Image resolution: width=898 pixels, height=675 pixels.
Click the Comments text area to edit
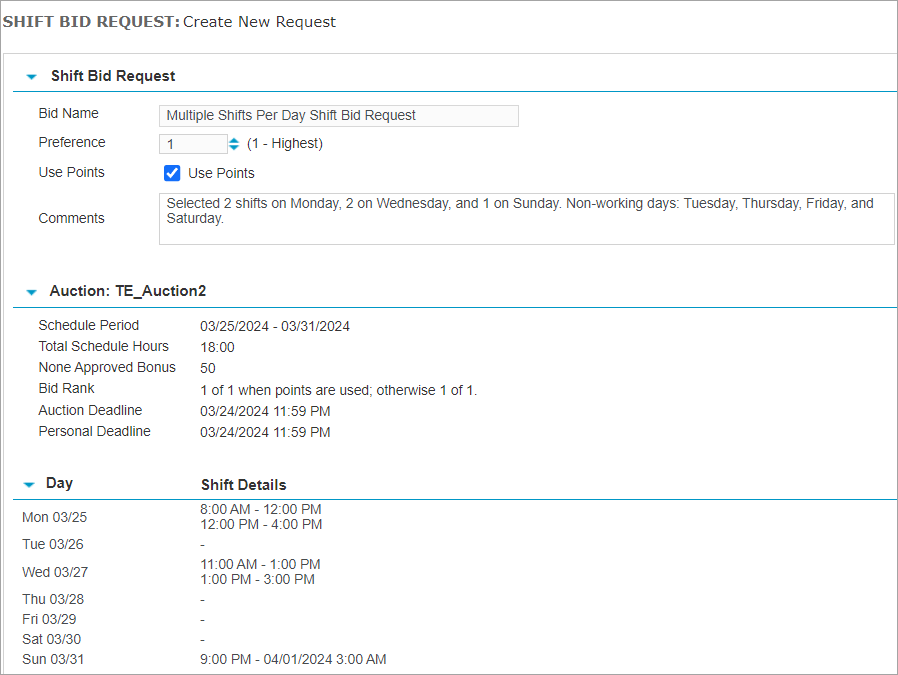pyautogui.click(x=527, y=218)
